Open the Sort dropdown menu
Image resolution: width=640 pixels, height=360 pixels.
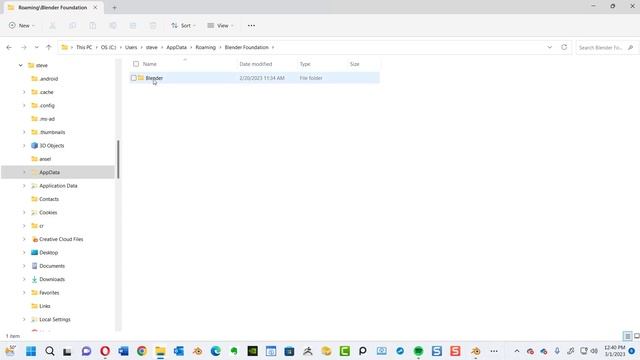coord(183,26)
